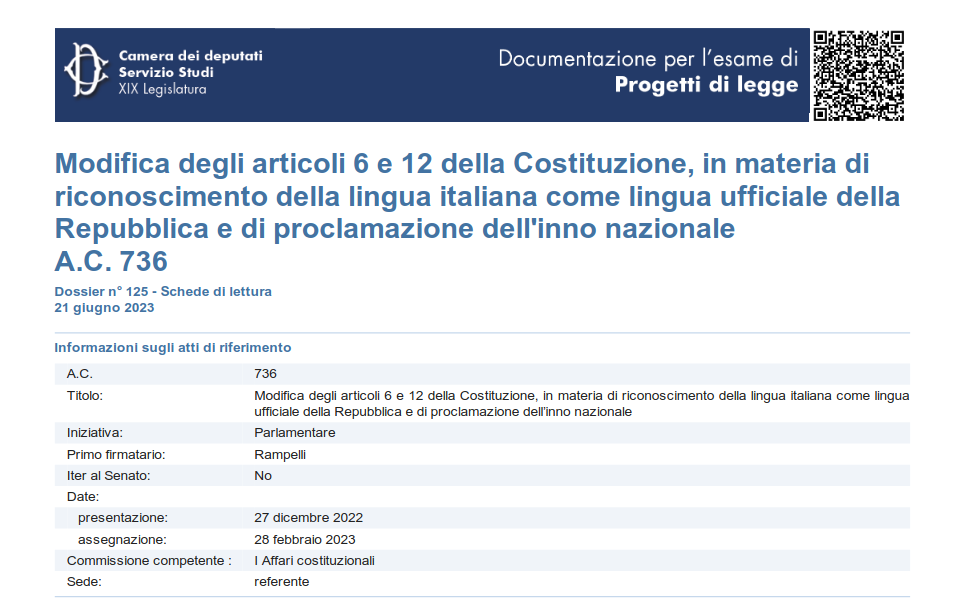Click the 'No' value for Iter al Senato
The height and width of the screenshot is (604, 966).
pos(263,475)
